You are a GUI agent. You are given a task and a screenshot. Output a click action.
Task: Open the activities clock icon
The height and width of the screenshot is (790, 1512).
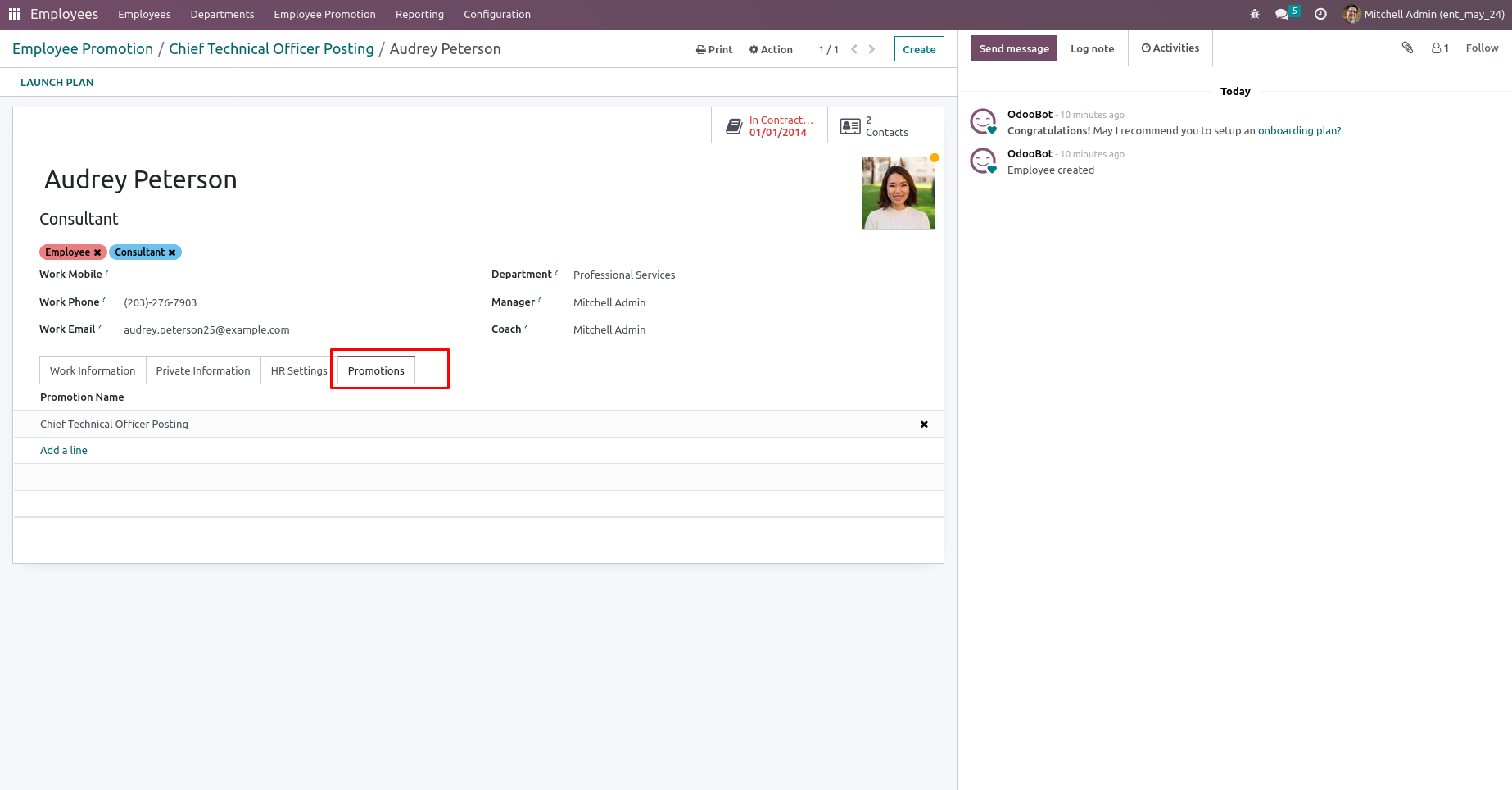pyautogui.click(x=1320, y=14)
